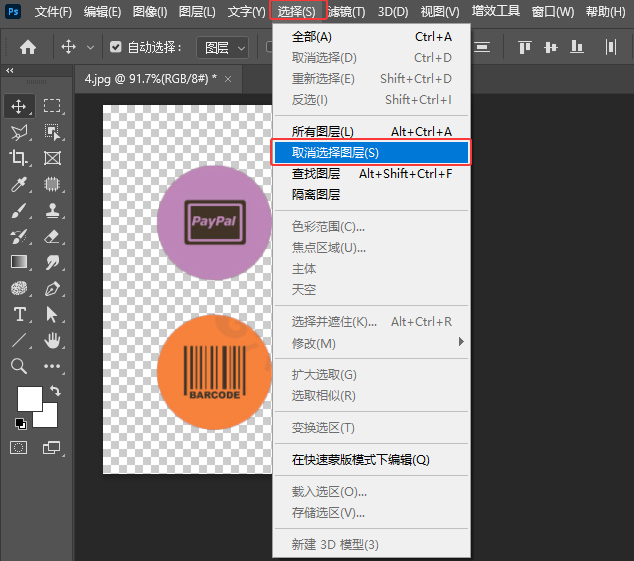Open the 图层(L) menu

(197, 12)
